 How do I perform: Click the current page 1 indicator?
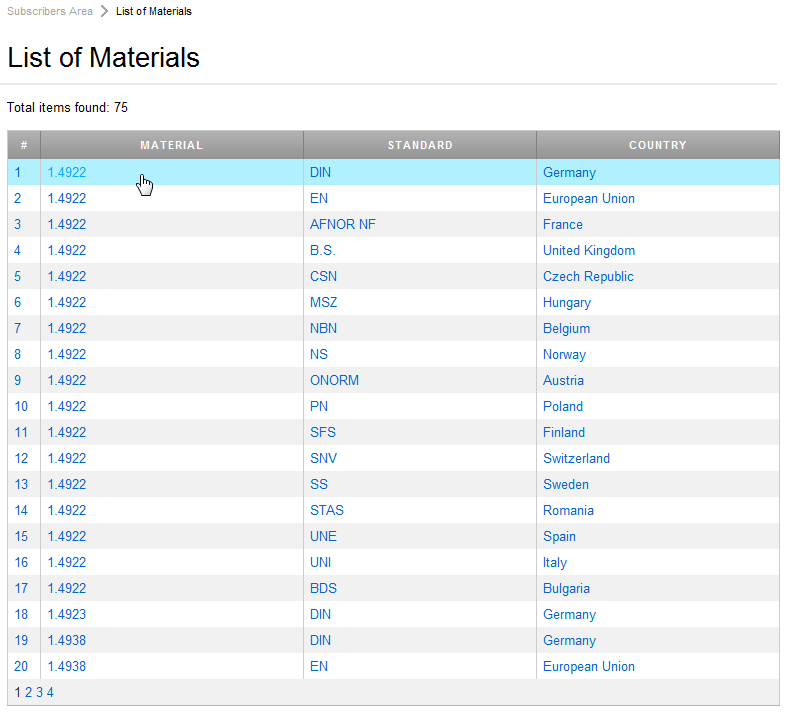click(18, 693)
